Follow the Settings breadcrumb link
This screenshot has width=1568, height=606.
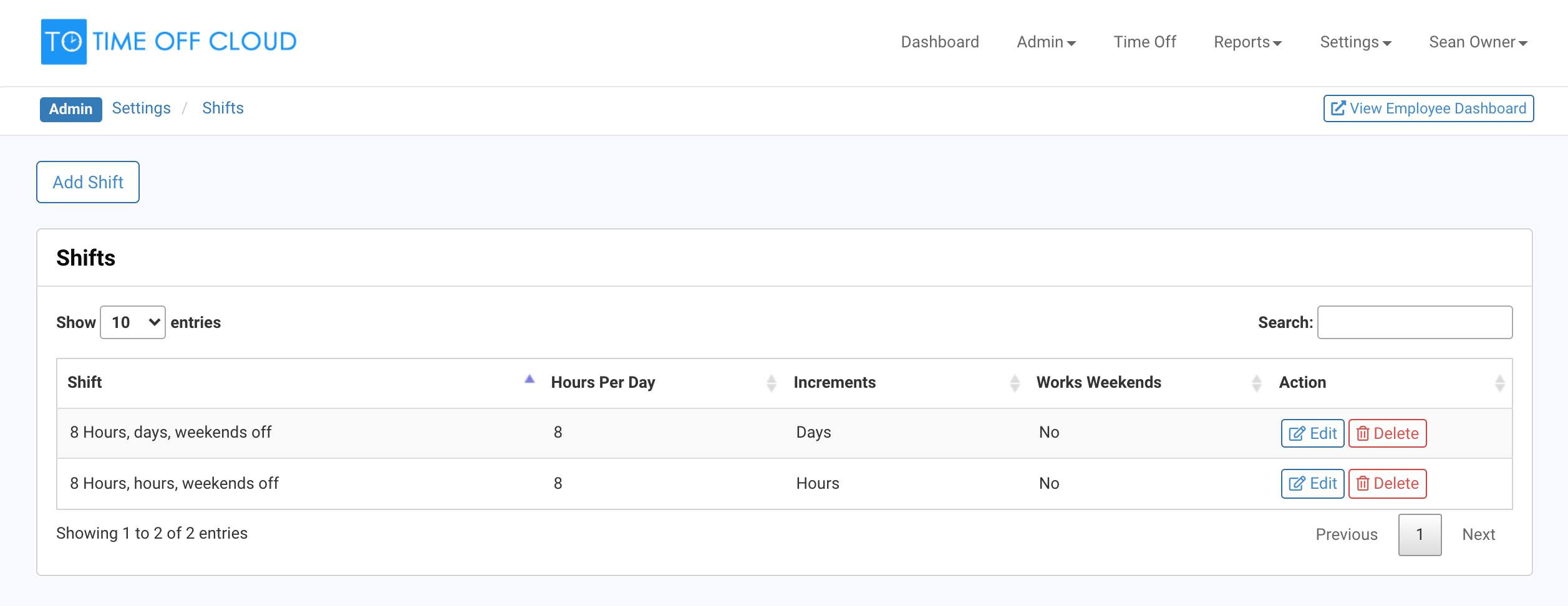coord(141,108)
